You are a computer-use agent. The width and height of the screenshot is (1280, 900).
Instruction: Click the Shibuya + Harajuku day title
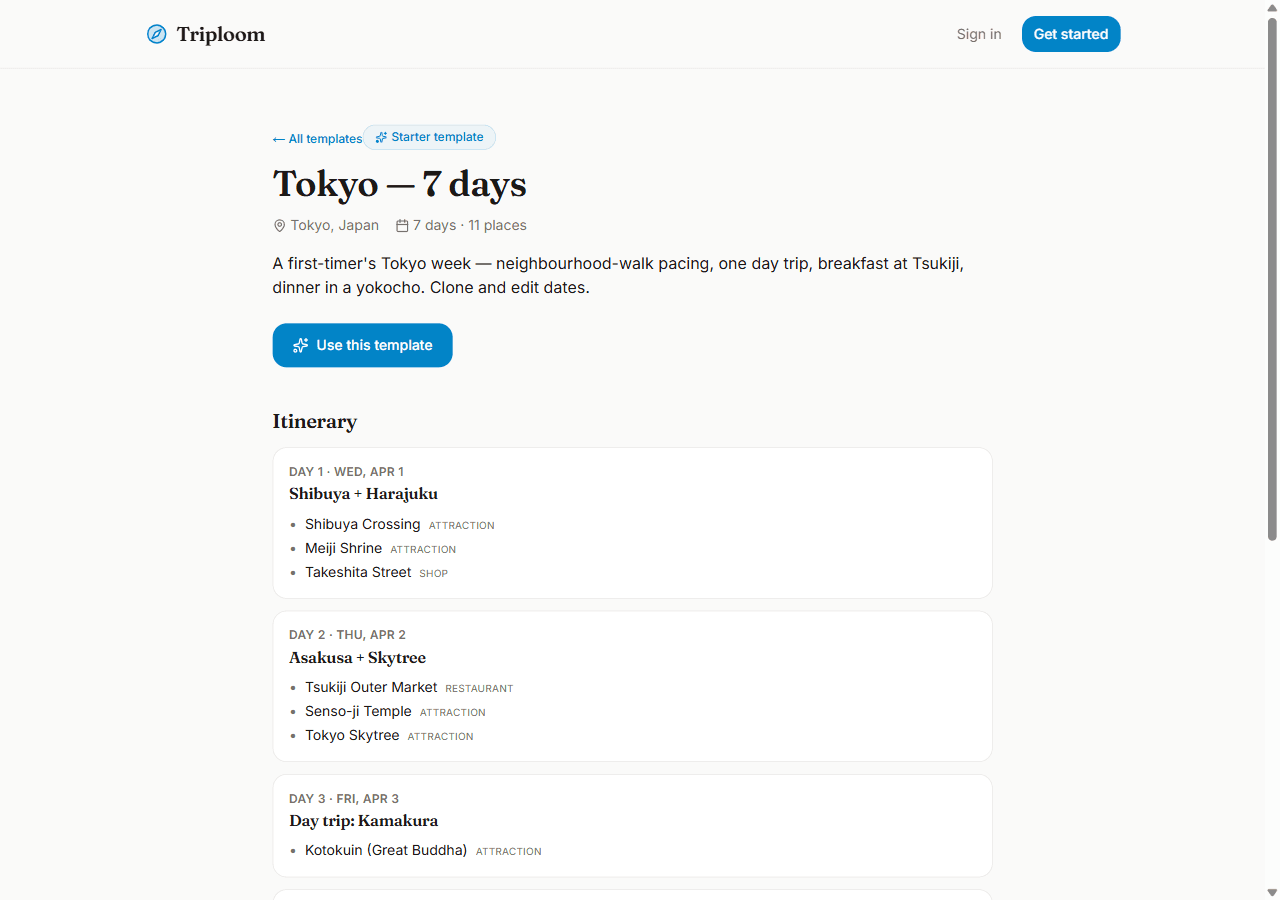(x=364, y=494)
